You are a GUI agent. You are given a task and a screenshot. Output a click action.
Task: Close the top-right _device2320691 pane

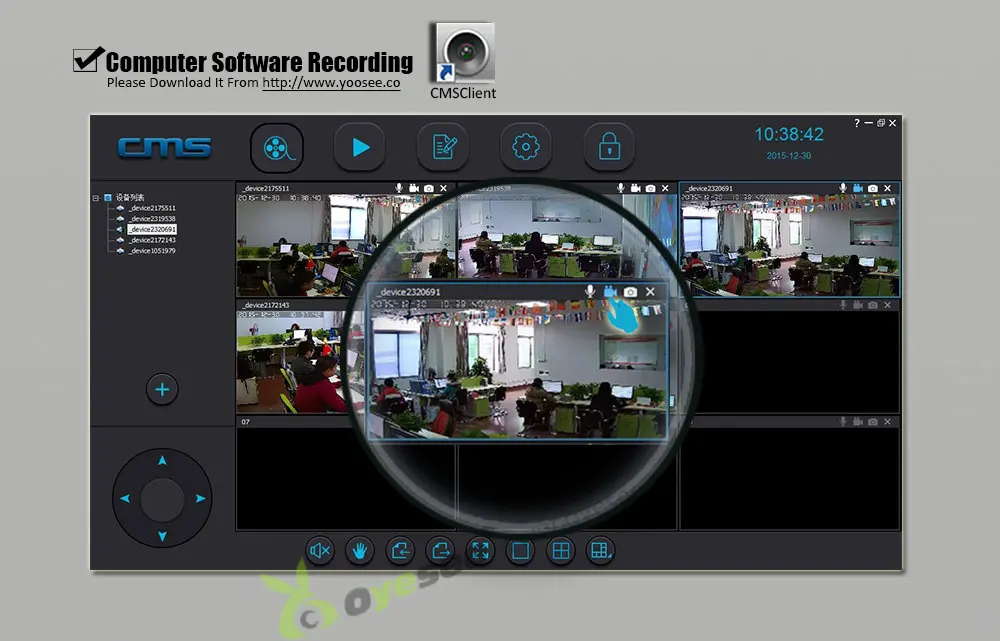(x=887, y=188)
